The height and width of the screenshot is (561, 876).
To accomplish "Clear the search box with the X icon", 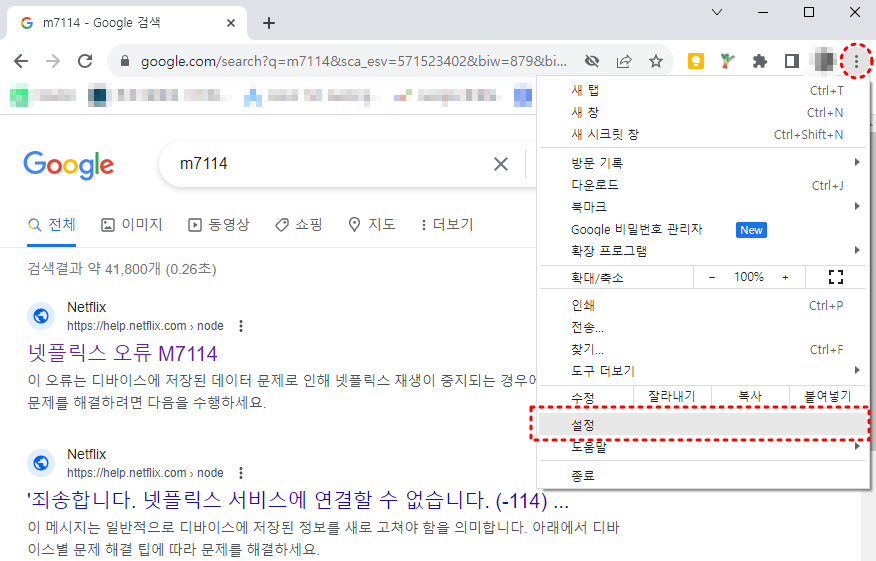I will pyautogui.click(x=501, y=164).
